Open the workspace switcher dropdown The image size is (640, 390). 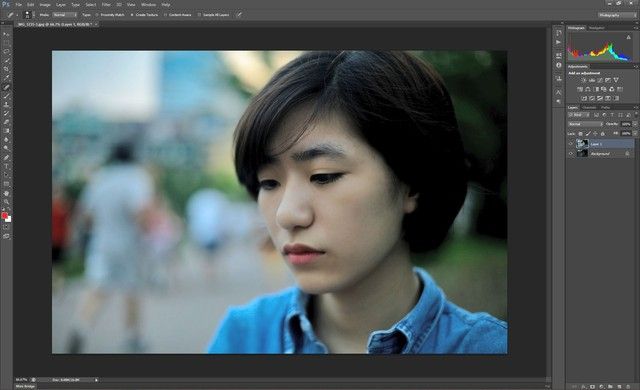(x=618, y=15)
